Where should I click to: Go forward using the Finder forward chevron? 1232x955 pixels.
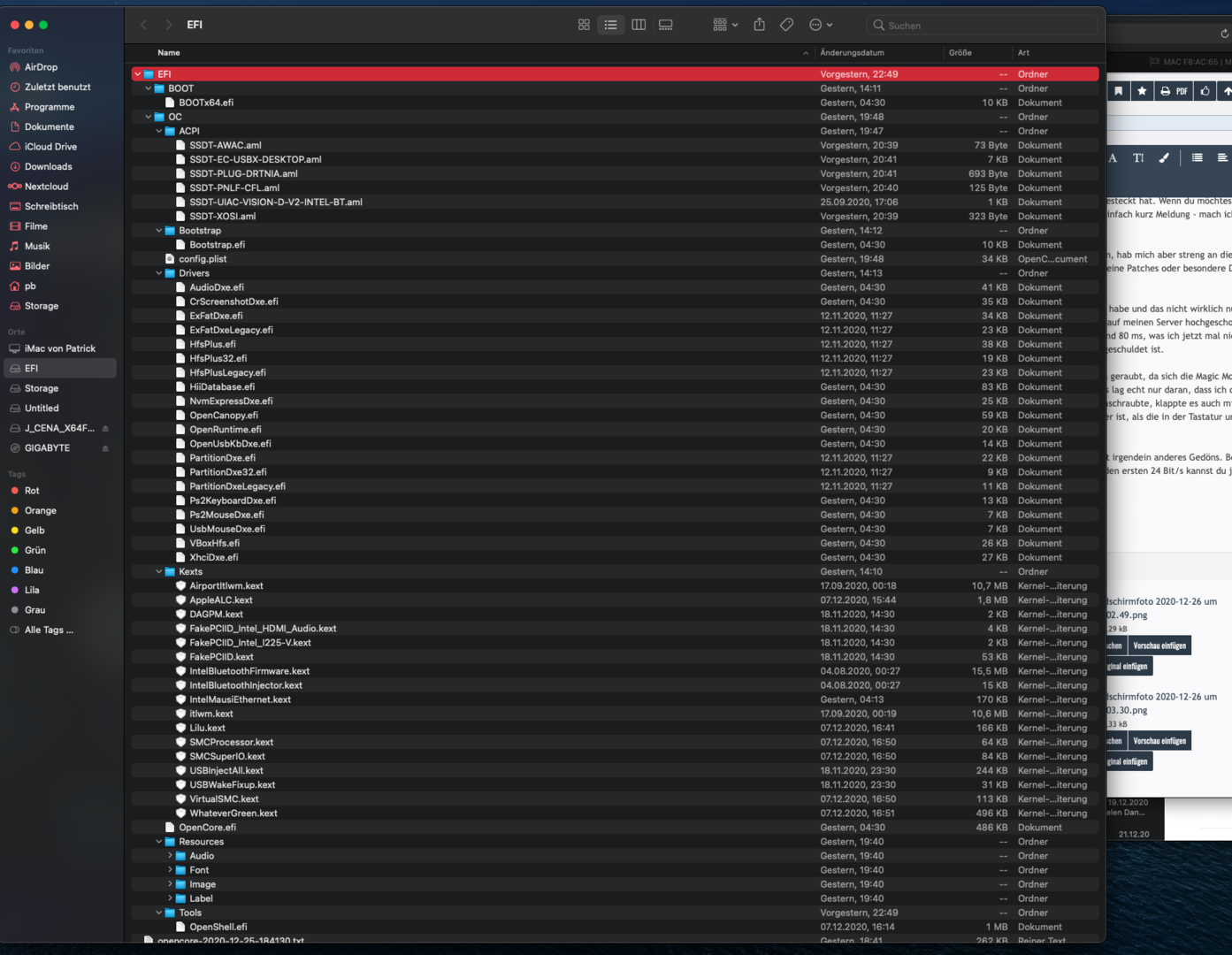point(169,25)
